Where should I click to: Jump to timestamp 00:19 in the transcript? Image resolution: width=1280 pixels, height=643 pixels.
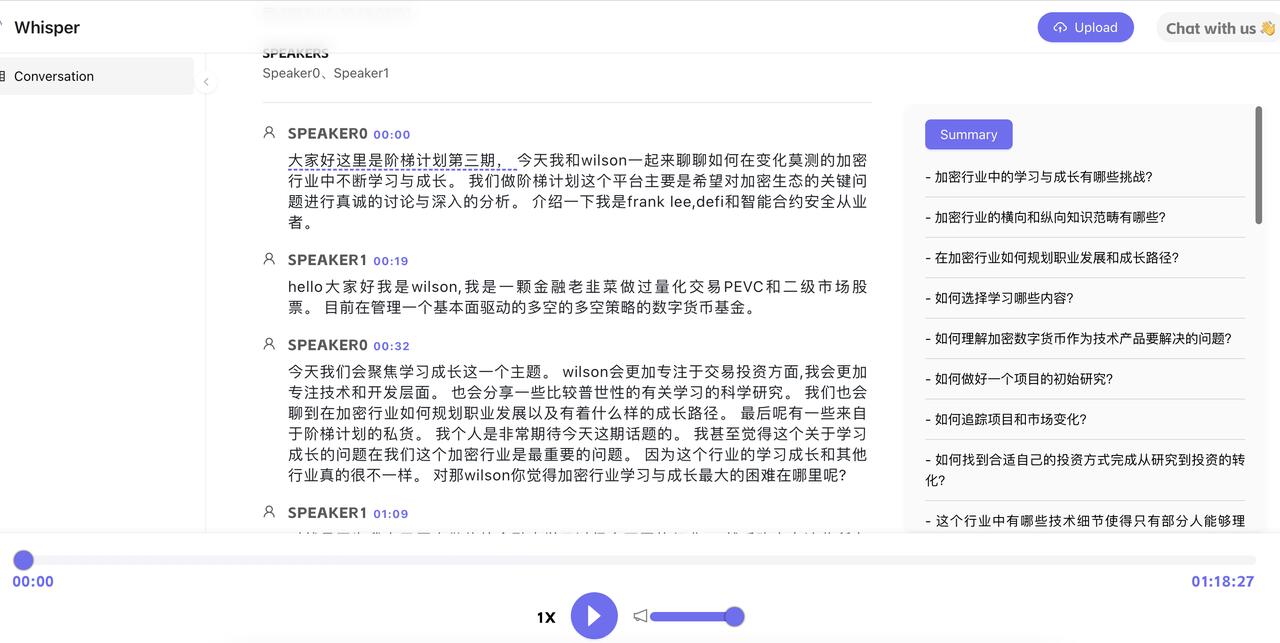pyautogui.click(x=390, y=261)
